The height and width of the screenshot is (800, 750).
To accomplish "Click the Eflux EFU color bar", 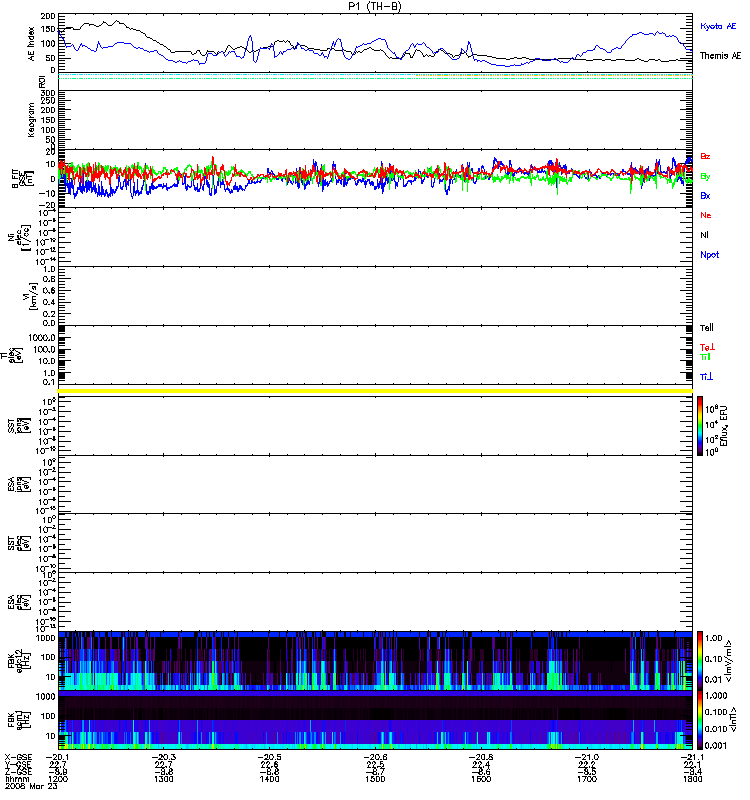I will point(702,425).
